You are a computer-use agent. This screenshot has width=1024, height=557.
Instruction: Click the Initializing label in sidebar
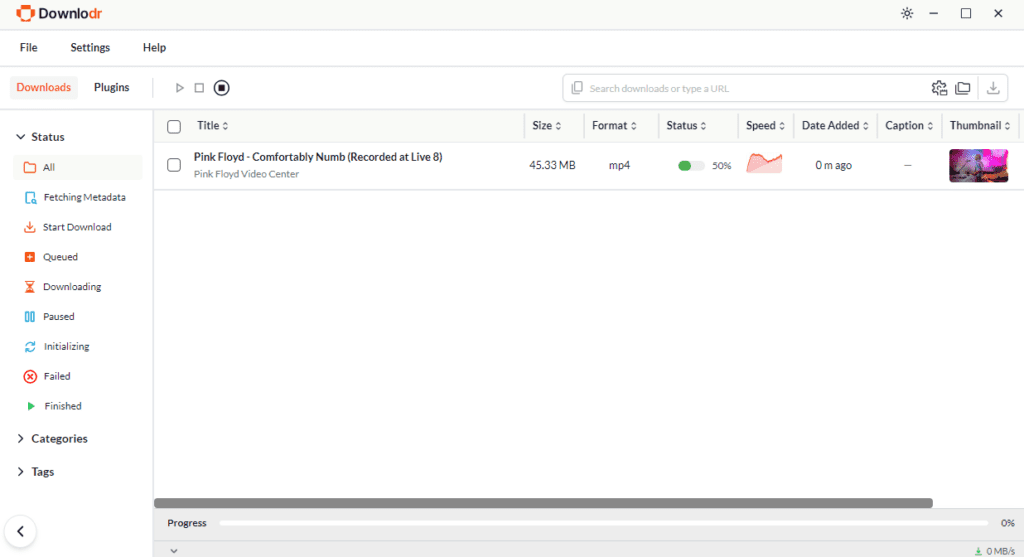67,347
